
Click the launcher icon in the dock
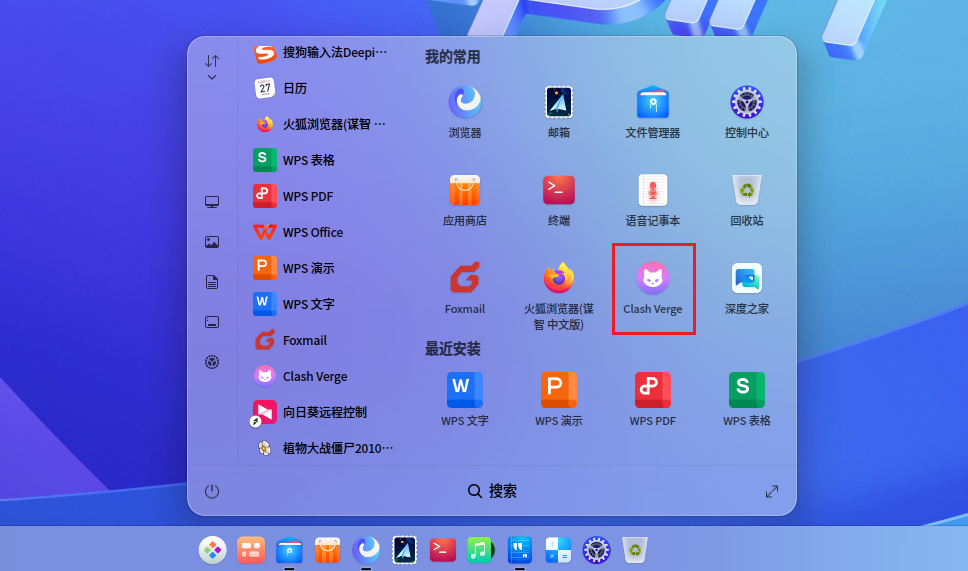213,549
